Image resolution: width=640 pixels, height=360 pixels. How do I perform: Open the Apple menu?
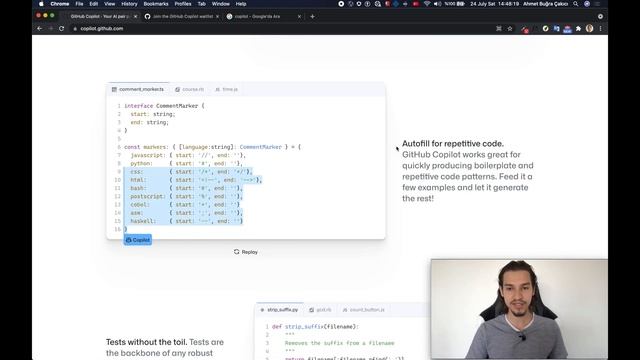click(41, 4)
